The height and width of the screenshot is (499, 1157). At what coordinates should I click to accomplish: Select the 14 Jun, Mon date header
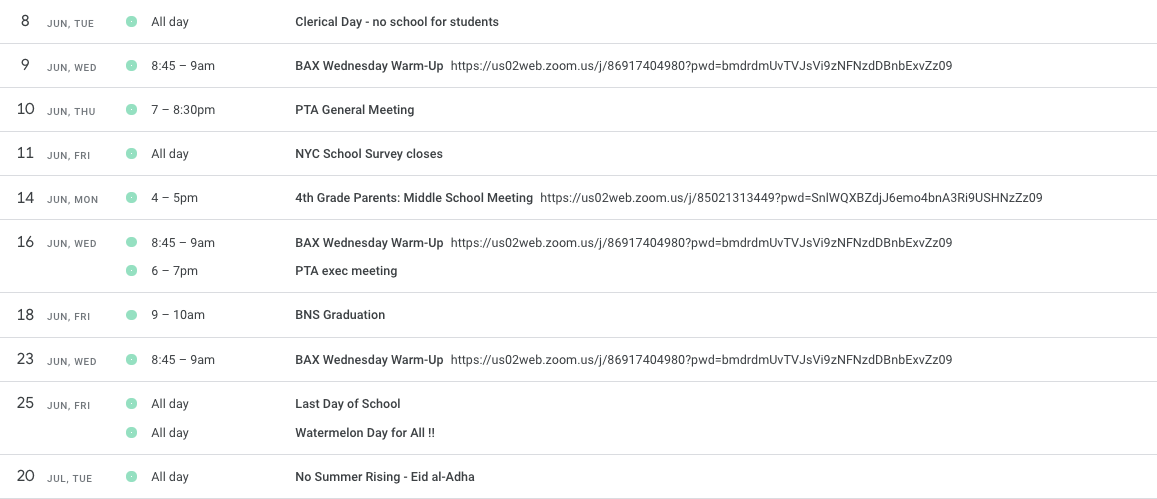pyautogui.click(x=58, y=198)
